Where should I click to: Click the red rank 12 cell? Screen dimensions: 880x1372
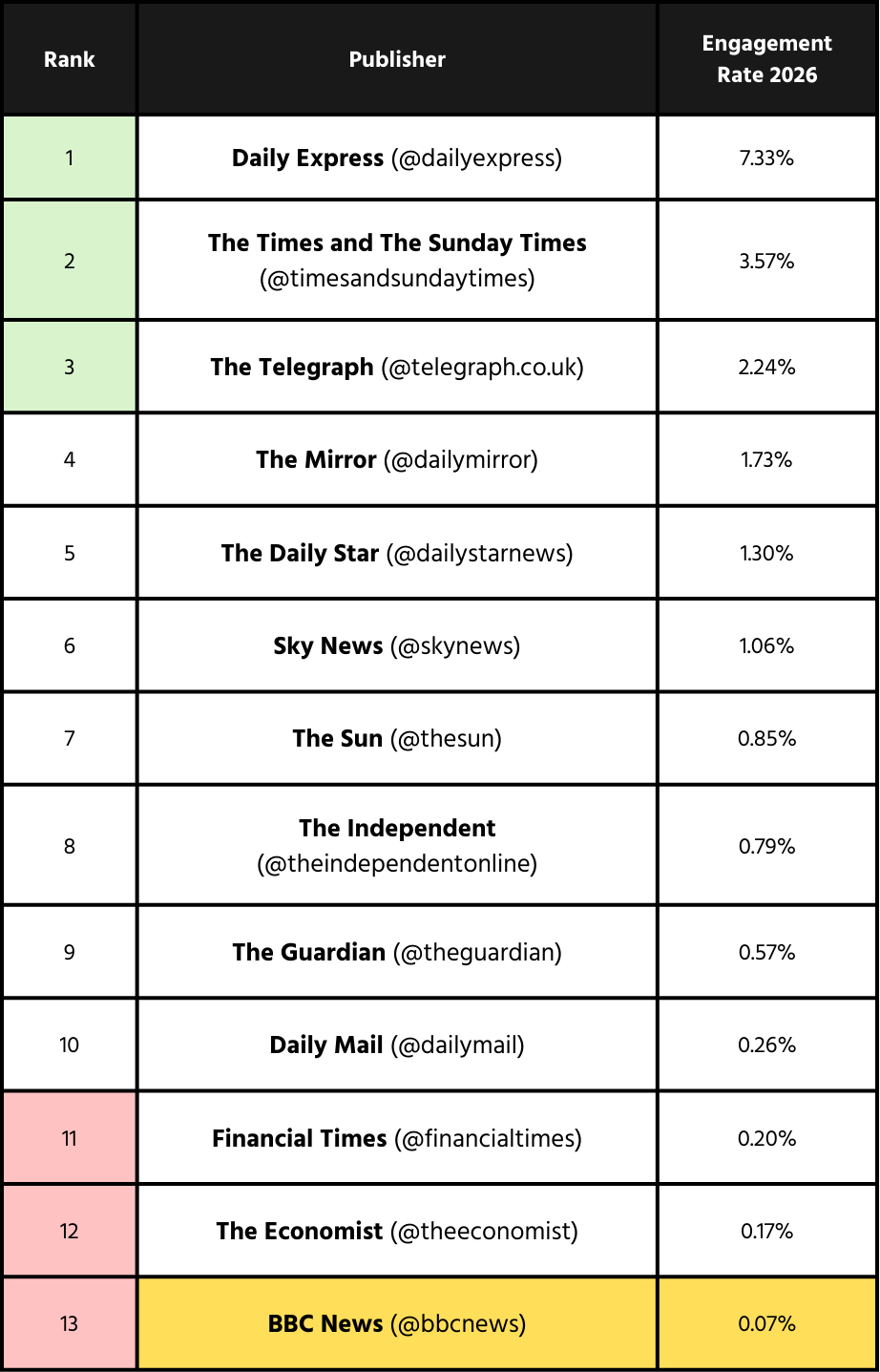coord(70,1232)
